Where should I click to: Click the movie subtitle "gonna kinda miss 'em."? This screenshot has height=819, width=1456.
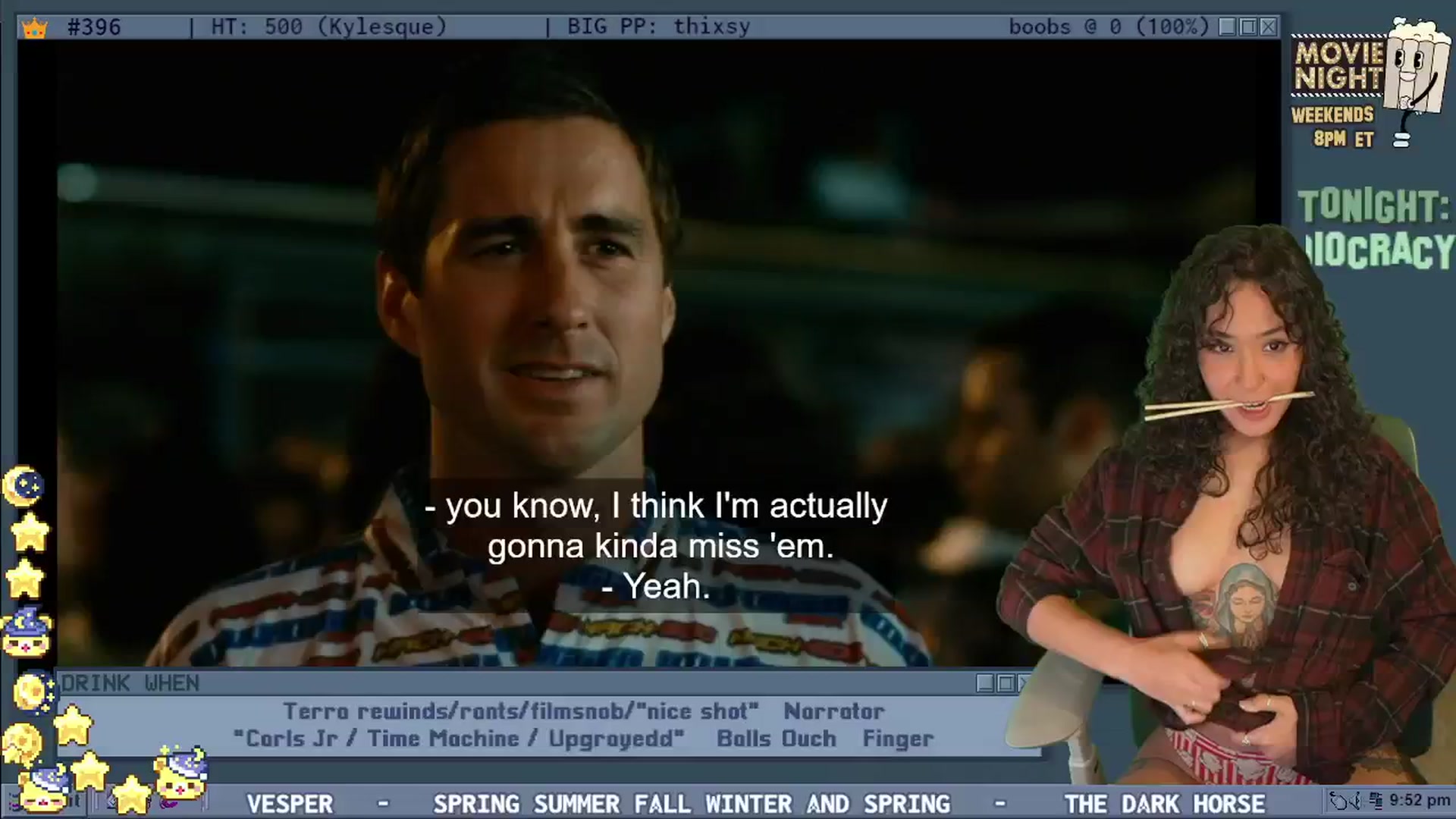click(x=661, y=546)
